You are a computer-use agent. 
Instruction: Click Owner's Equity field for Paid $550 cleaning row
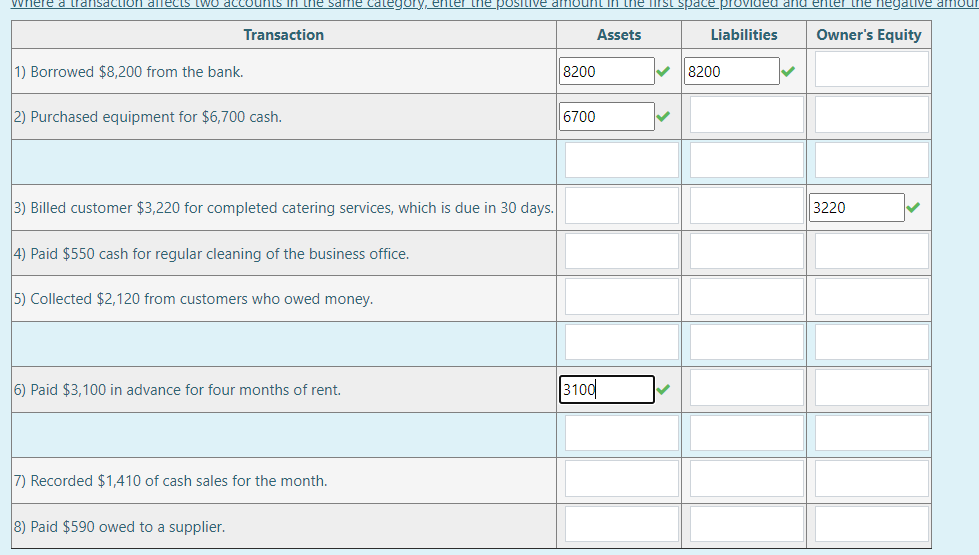coord(871,251)
